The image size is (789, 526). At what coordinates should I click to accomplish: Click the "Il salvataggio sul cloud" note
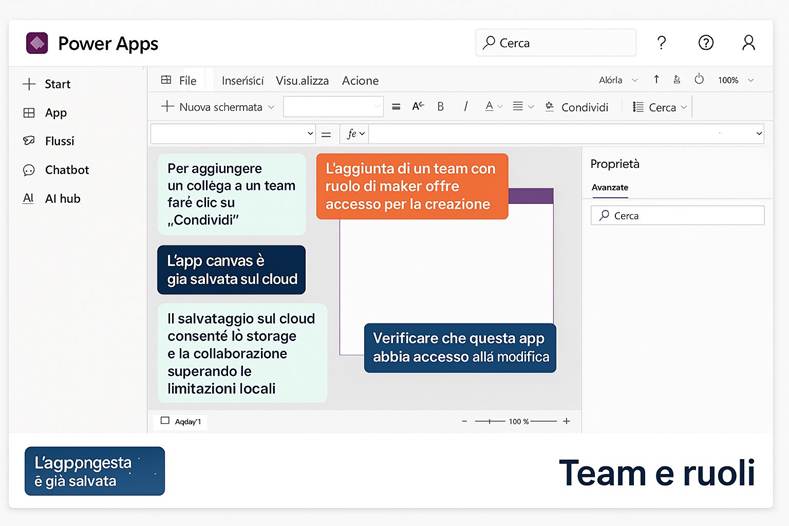pos(242,353)
